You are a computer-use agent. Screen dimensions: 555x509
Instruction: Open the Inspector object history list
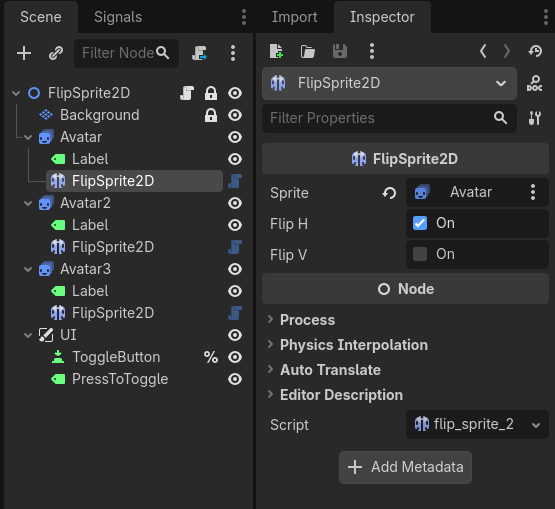pos(535,51)
